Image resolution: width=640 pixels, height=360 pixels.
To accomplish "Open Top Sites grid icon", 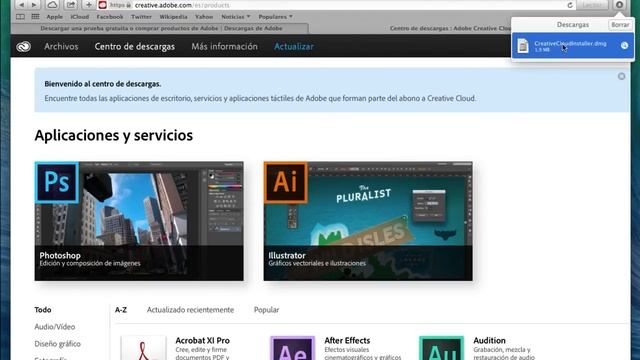I will [x=36, y=17].
